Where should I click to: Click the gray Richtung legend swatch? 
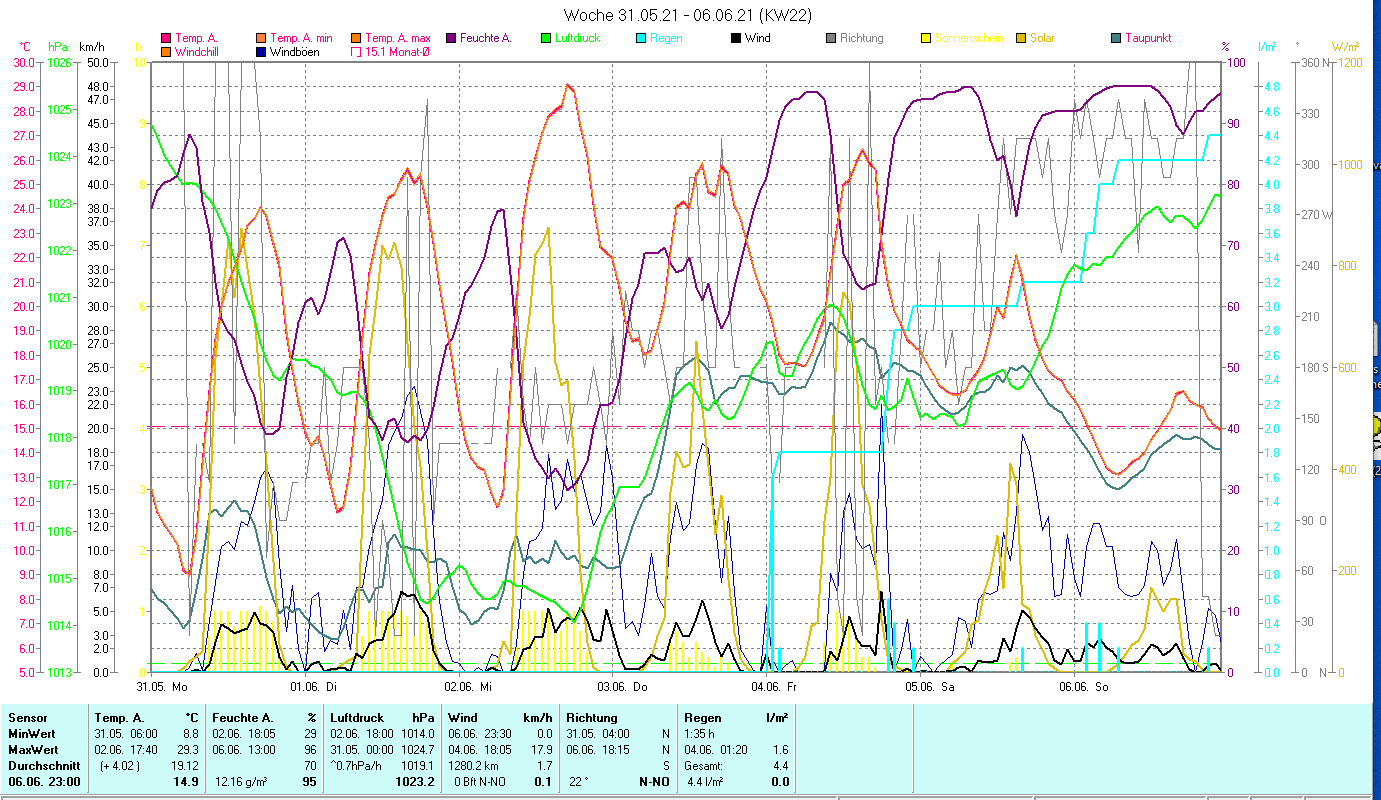point(831,39)
